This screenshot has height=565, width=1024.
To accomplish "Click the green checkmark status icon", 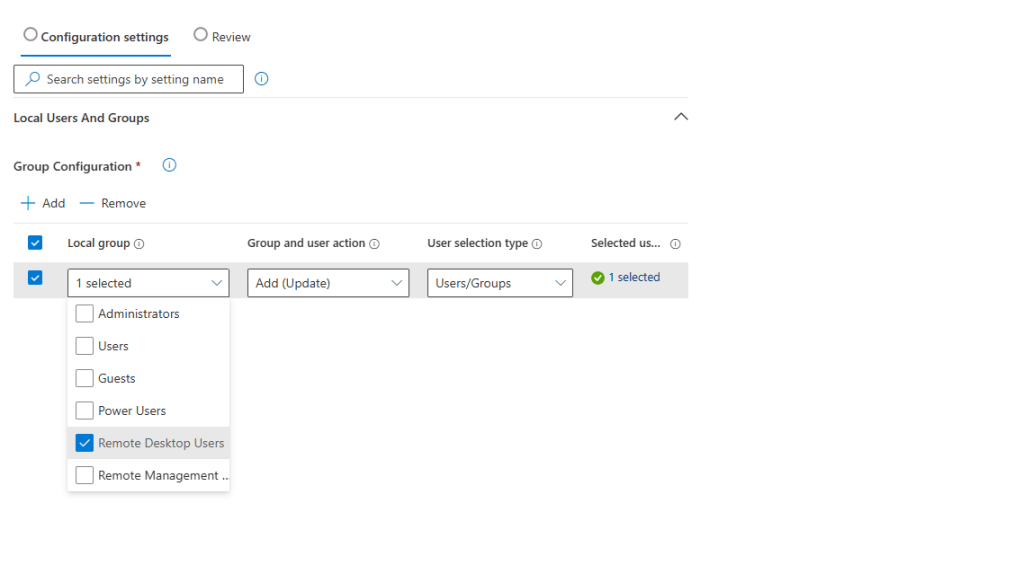I will click(x=598, y=278).
